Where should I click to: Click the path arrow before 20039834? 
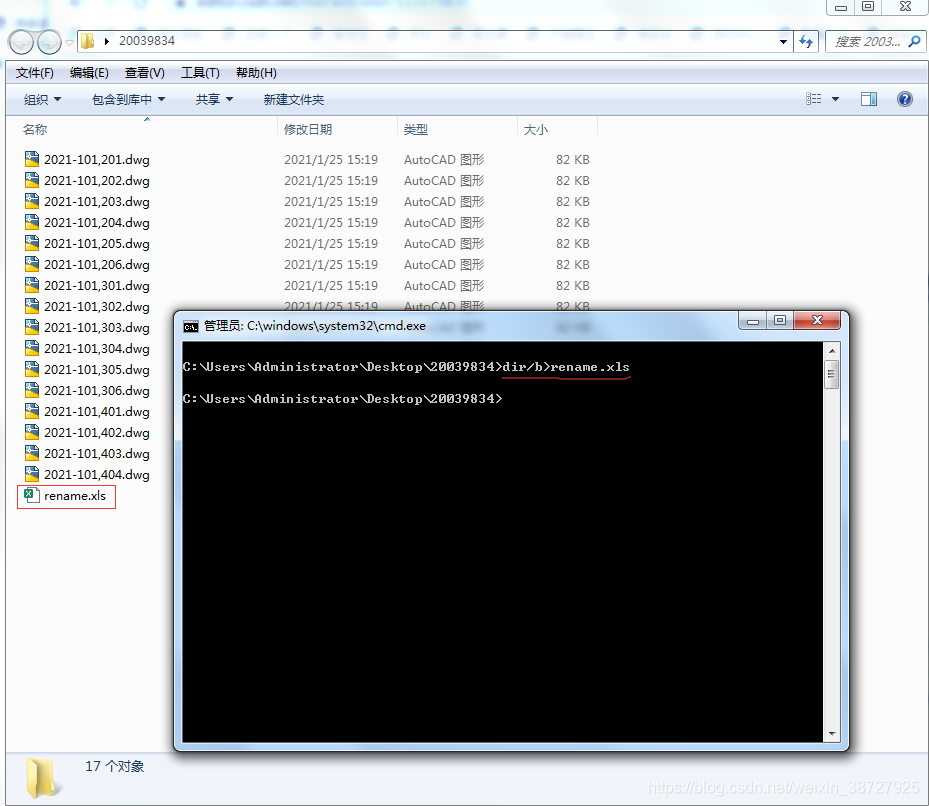point(107,41)
